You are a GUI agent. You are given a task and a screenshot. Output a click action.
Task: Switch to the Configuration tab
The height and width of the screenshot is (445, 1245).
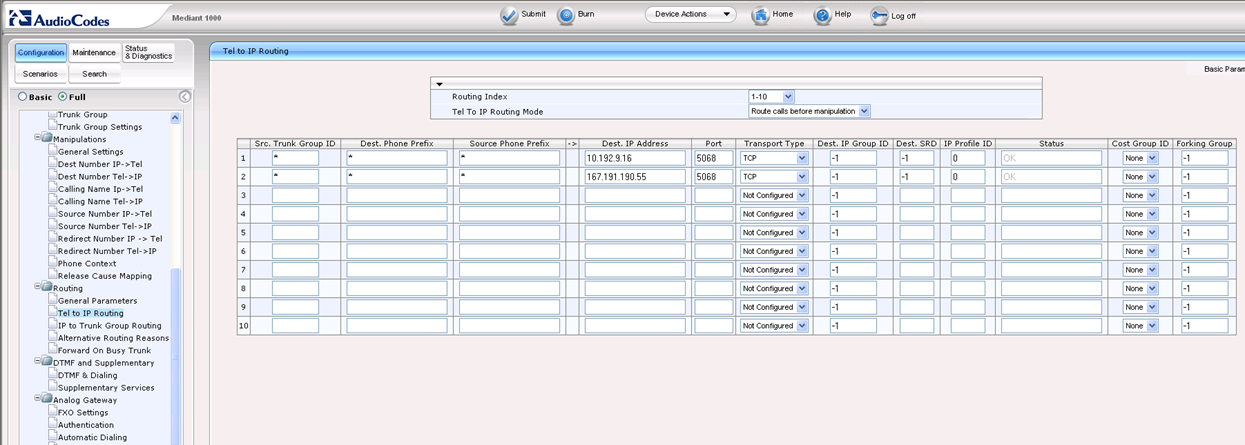41,52
